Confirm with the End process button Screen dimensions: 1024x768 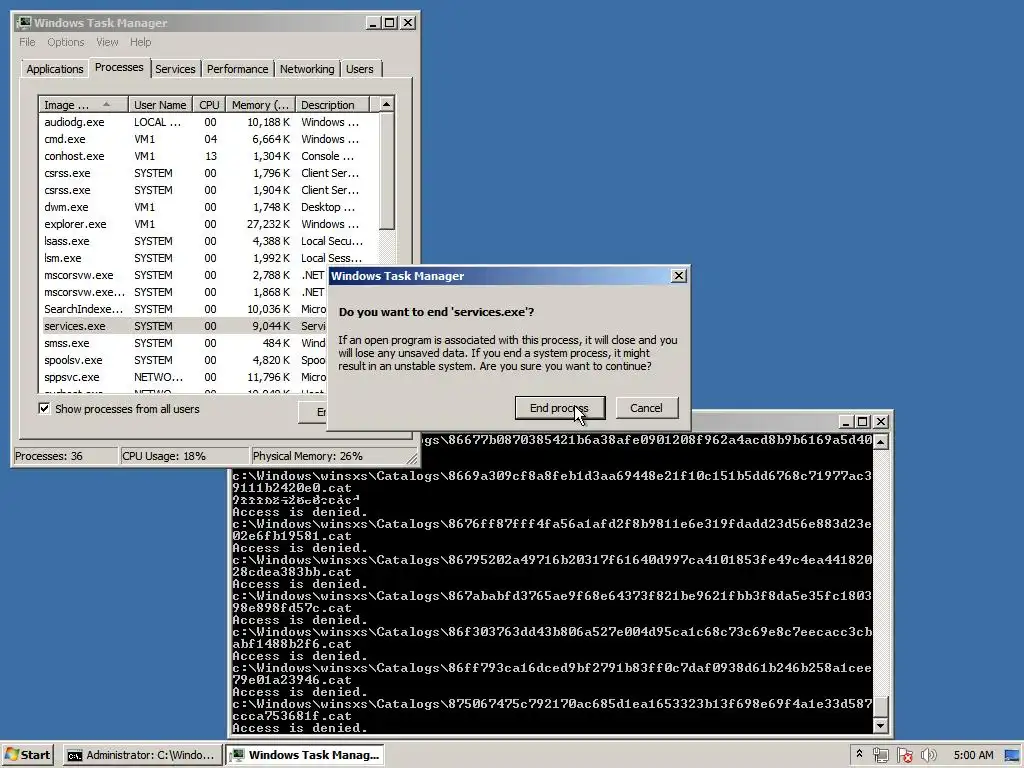point(560,408)
